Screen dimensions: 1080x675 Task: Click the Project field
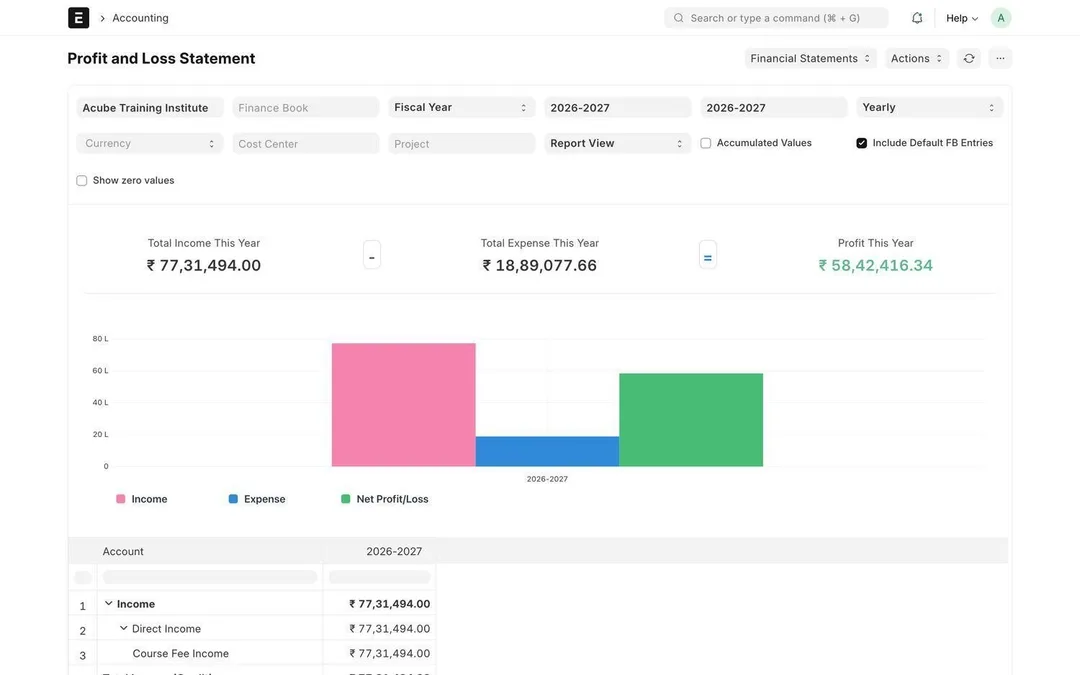tap(461, 143)
